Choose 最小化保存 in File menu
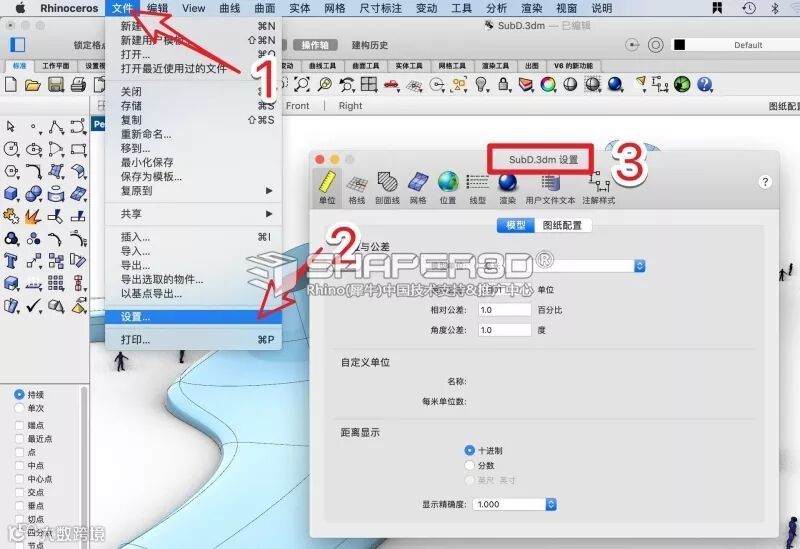The height and width of the screenshot is (549, 800). coord(193,162)
